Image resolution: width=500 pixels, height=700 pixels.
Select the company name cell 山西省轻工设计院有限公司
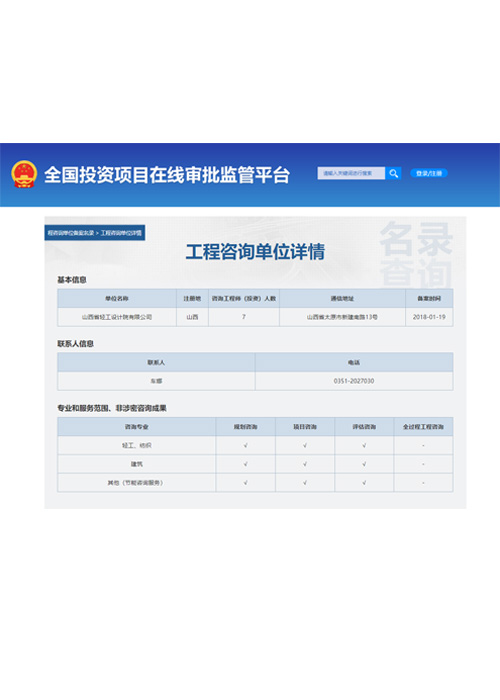tap(117, 317)
